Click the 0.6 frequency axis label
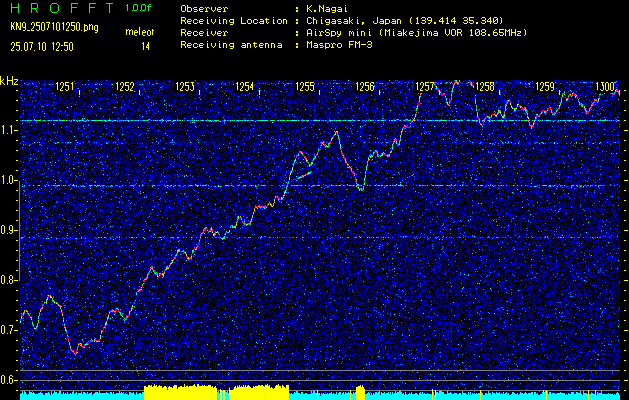This screenshot has height=400, width=629. click(x=8, y=380)
